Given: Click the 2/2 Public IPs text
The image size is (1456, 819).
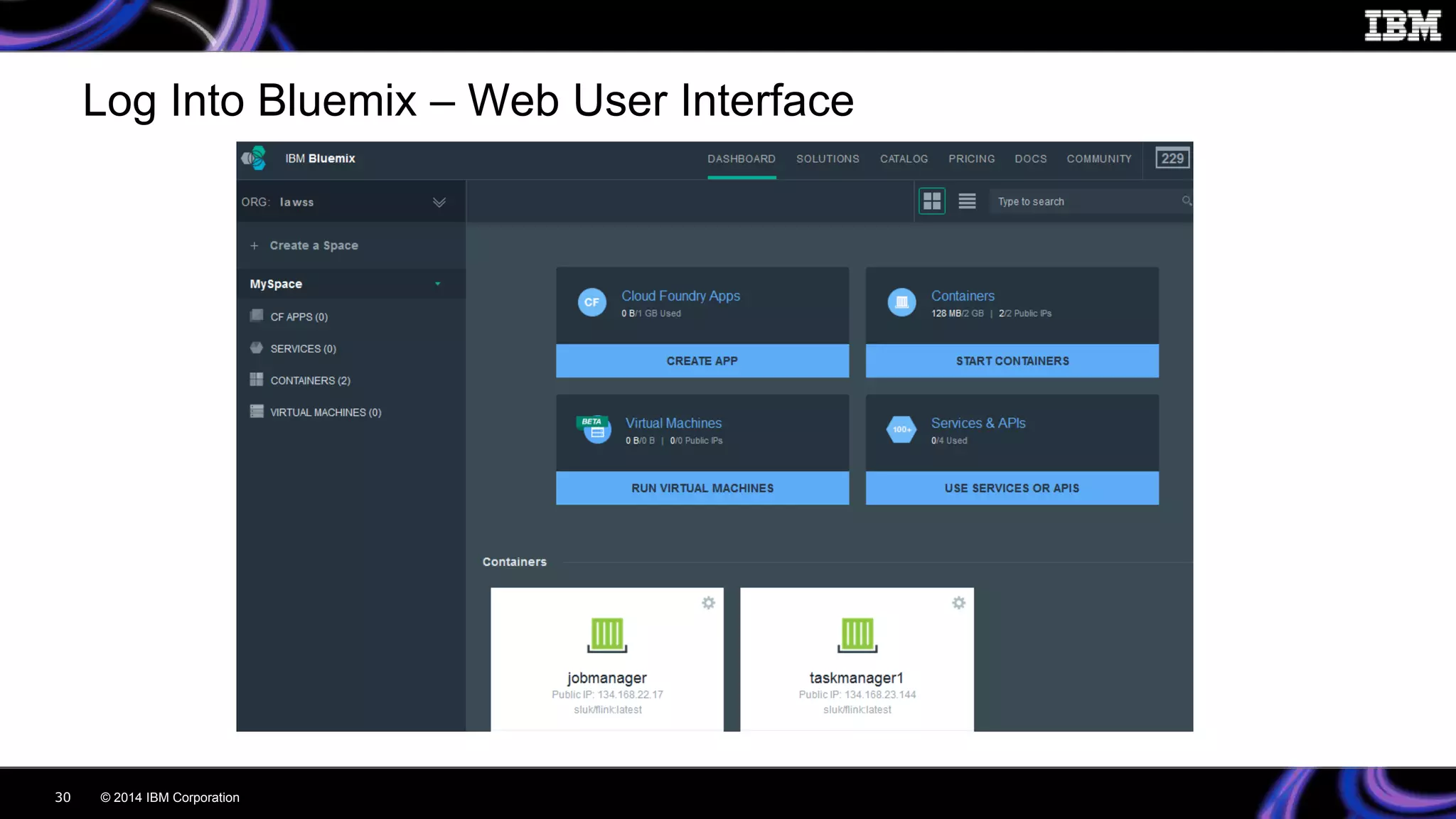Looking at the screenshot, I should pyautogui.click(x=1025, y=314).
